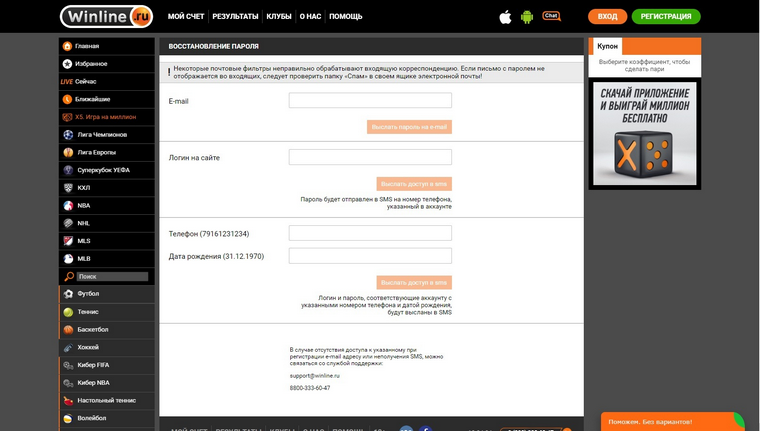This screenshot has height=431, width=760.
Task: Click the Суперкубок УЕФА icon
Action: click(x=68, y=170)
